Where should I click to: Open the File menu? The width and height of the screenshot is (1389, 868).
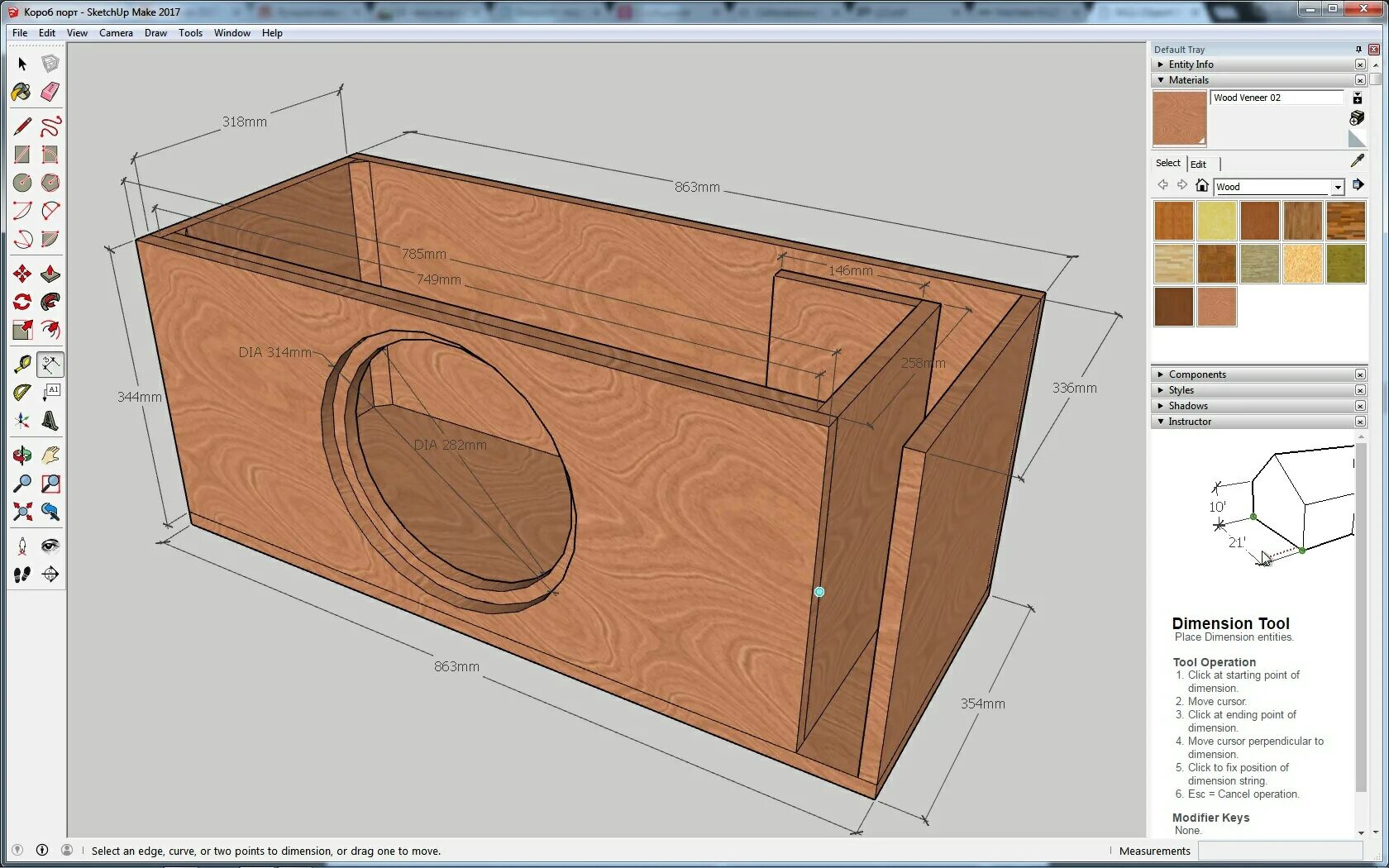[x=20, y=33]
